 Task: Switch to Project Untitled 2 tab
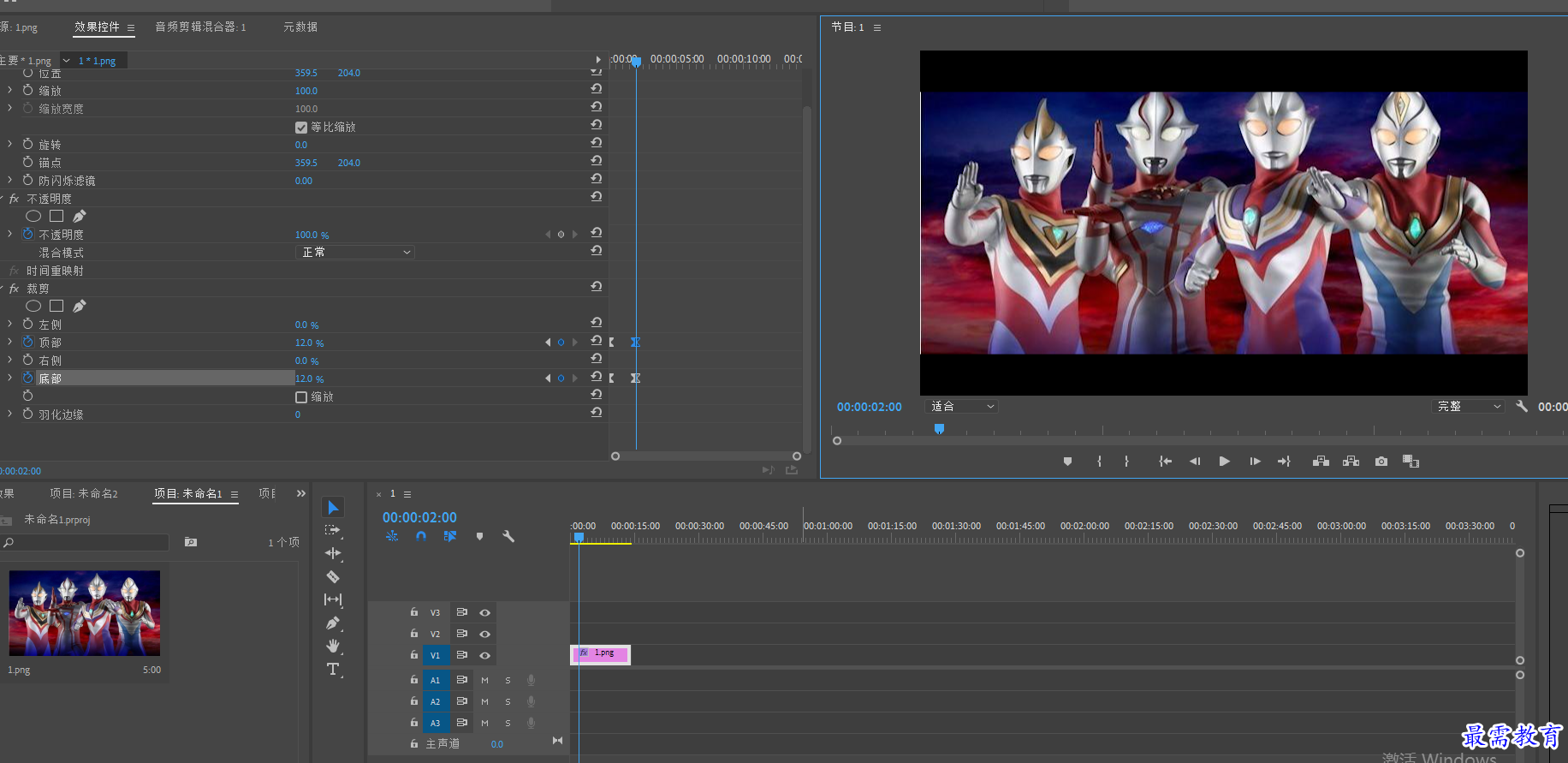(84, 493)
